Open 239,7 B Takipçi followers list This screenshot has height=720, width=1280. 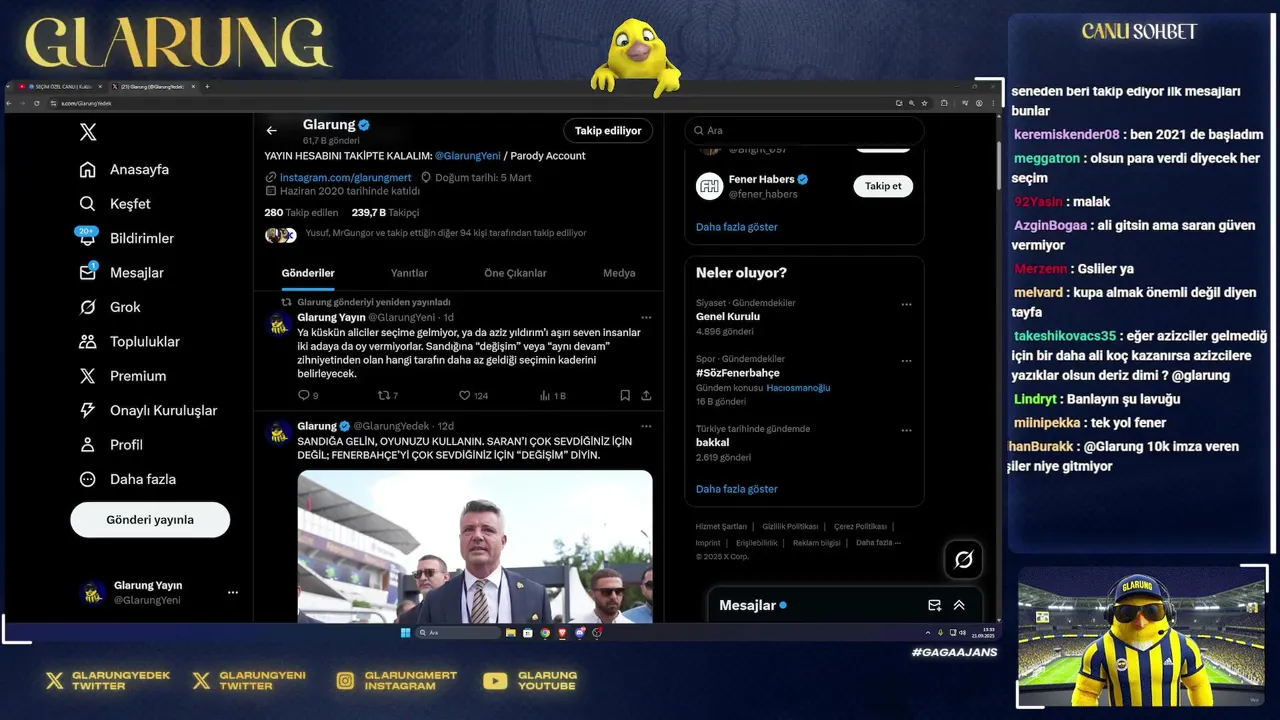(x=385, y=213)
